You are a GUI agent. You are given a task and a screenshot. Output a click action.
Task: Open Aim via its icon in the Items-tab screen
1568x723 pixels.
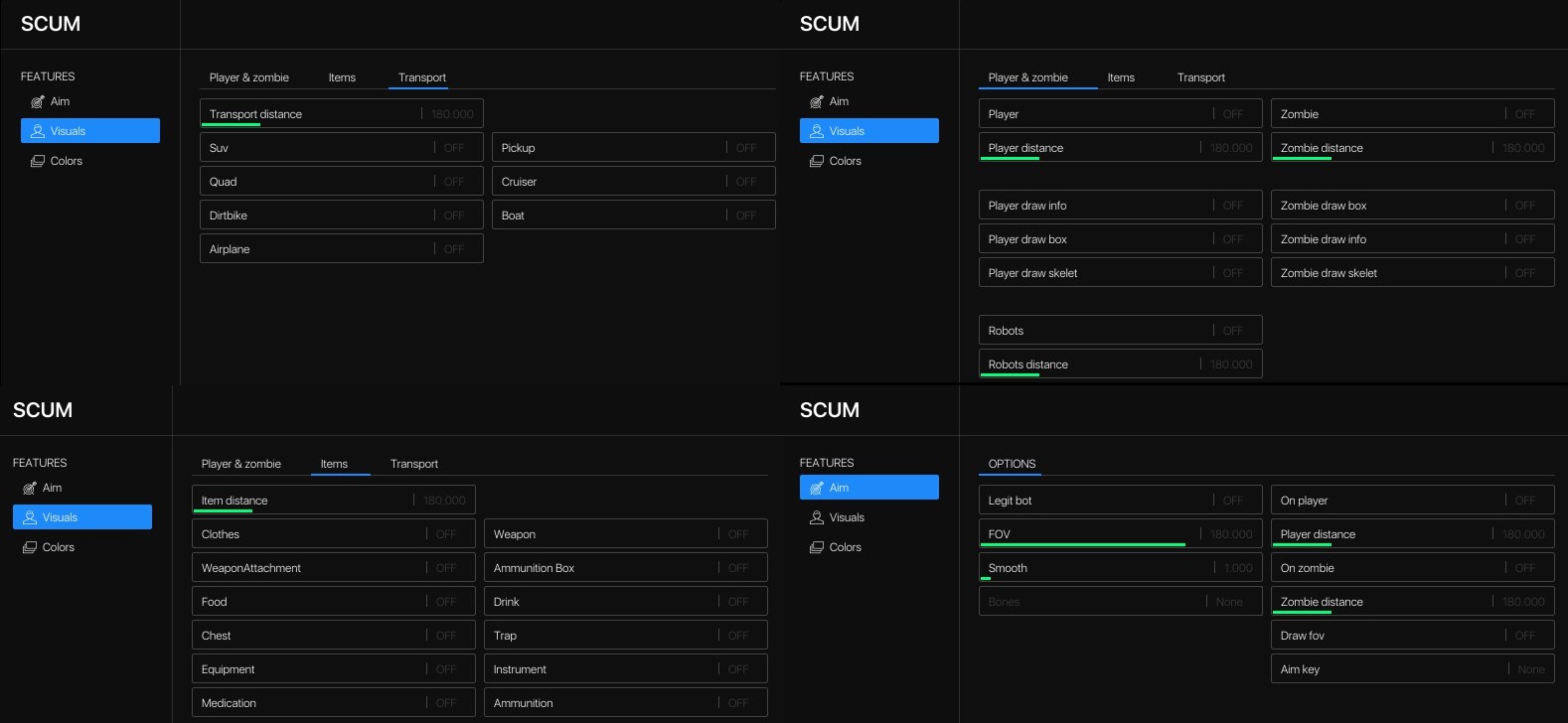[30, 488]
